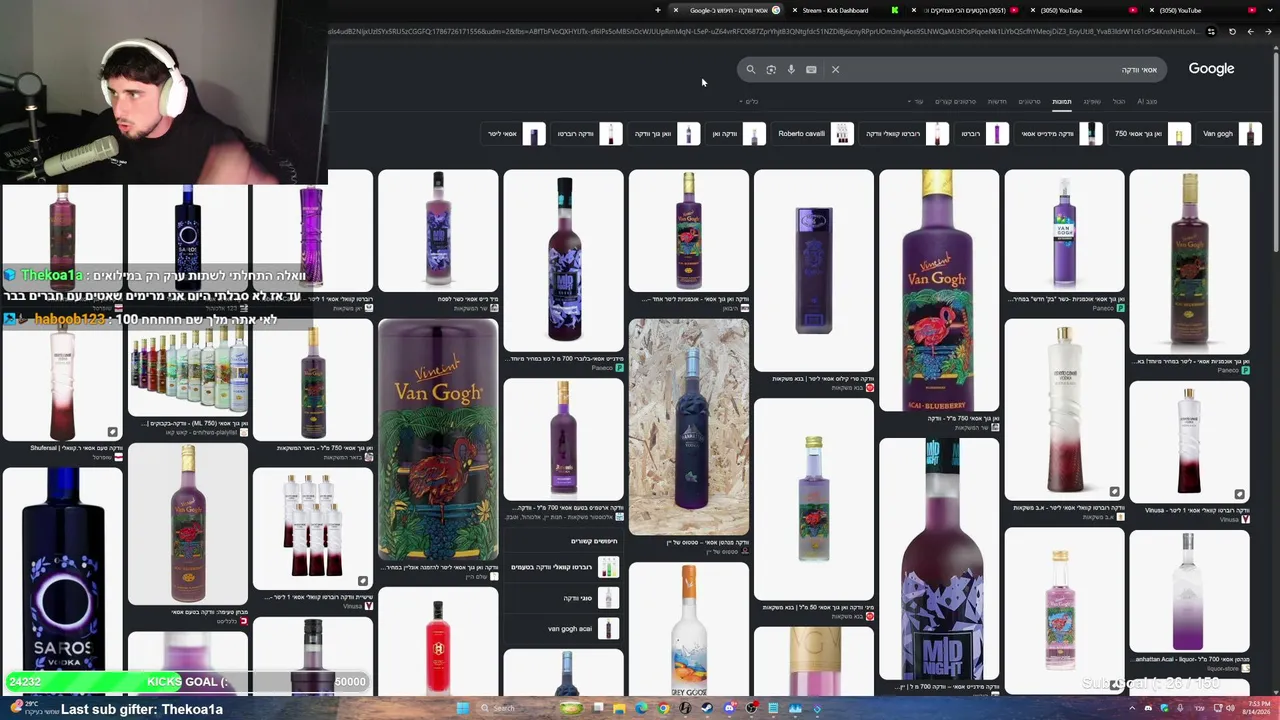Filter images by the רוברטו chip
The image size is (1280, 720).
click(983, 134)
